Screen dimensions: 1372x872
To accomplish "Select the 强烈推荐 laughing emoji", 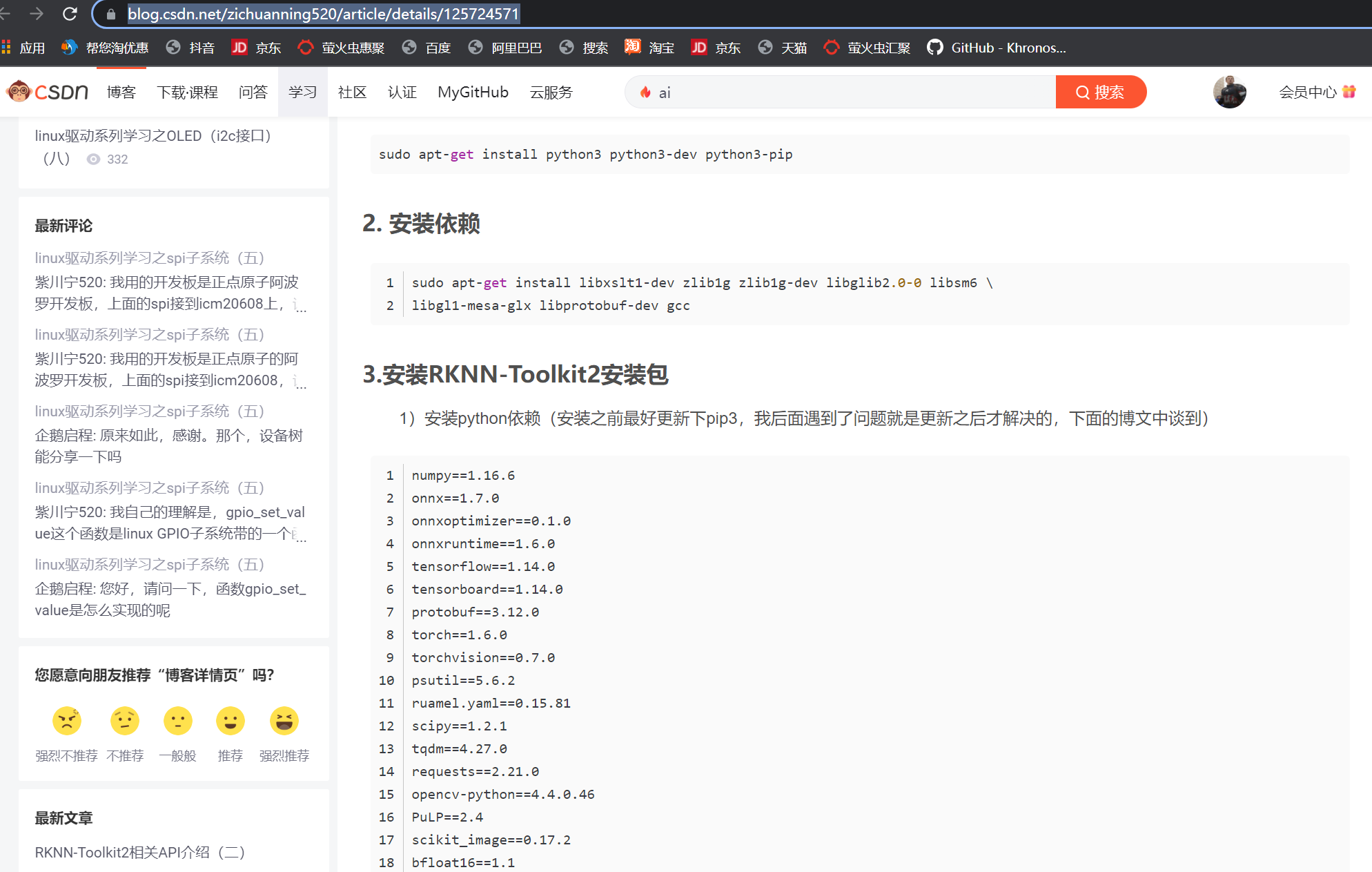I will 284,721.
